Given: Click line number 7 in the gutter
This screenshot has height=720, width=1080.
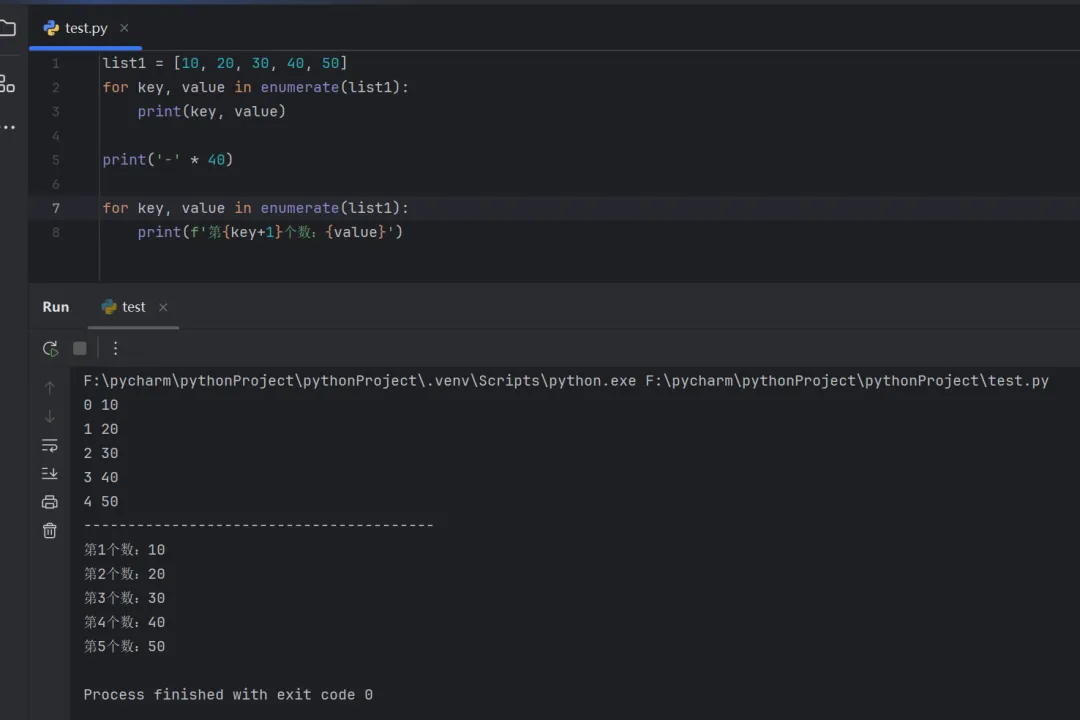Looking at the screenshot, I should 56,208.
